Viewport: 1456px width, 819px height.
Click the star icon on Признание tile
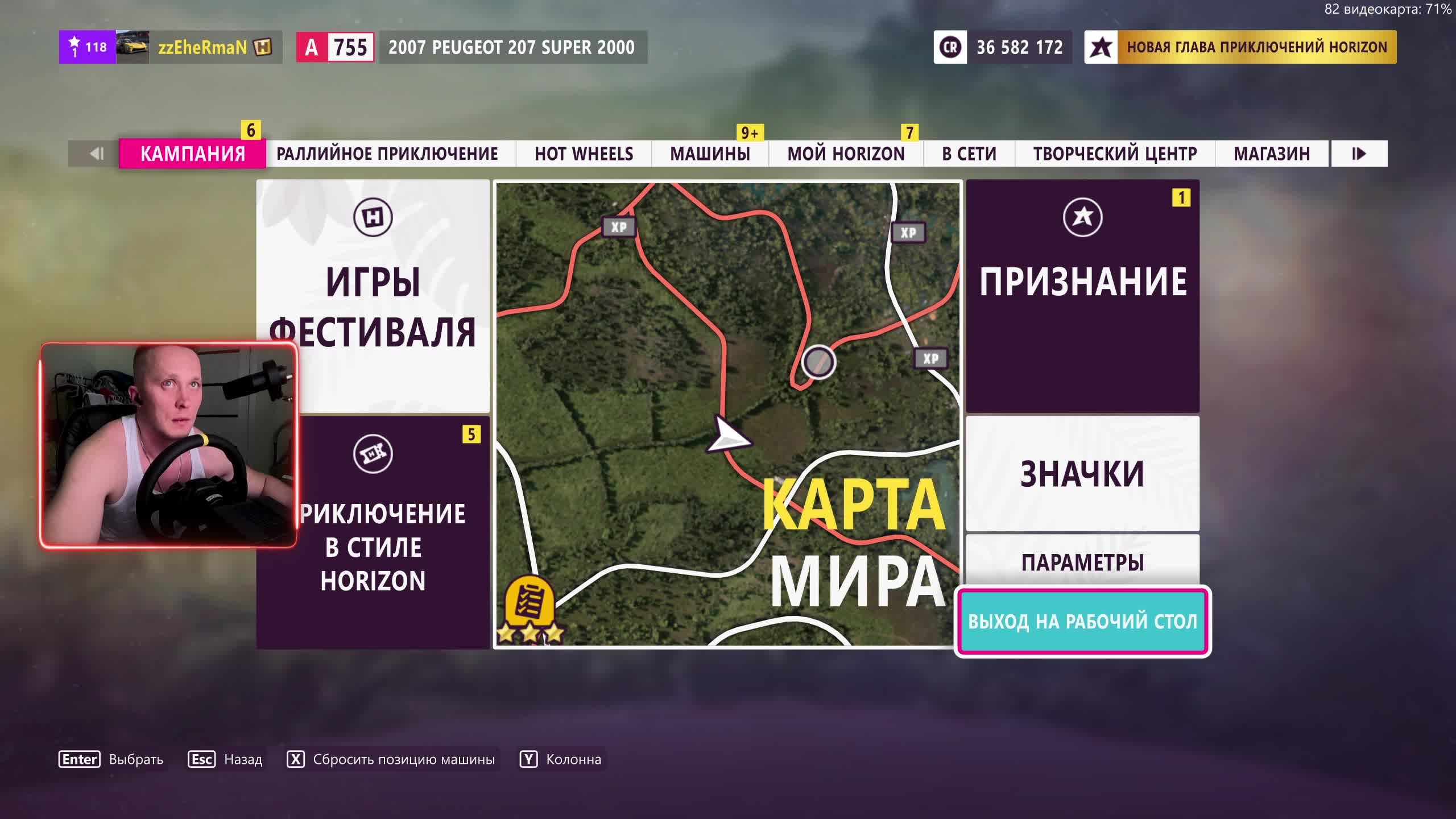point(1082,217)
